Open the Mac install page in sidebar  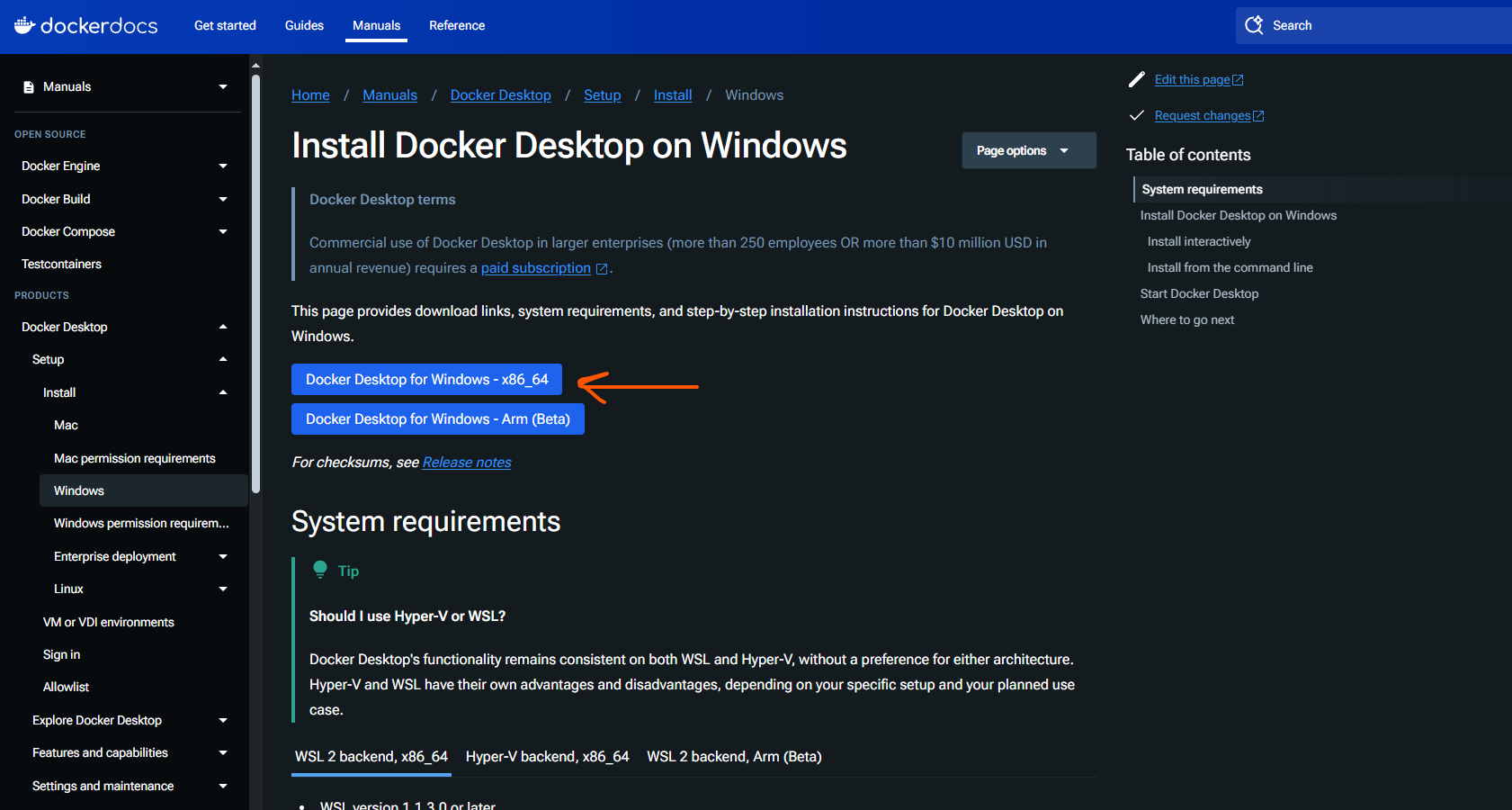coord(66,425)
